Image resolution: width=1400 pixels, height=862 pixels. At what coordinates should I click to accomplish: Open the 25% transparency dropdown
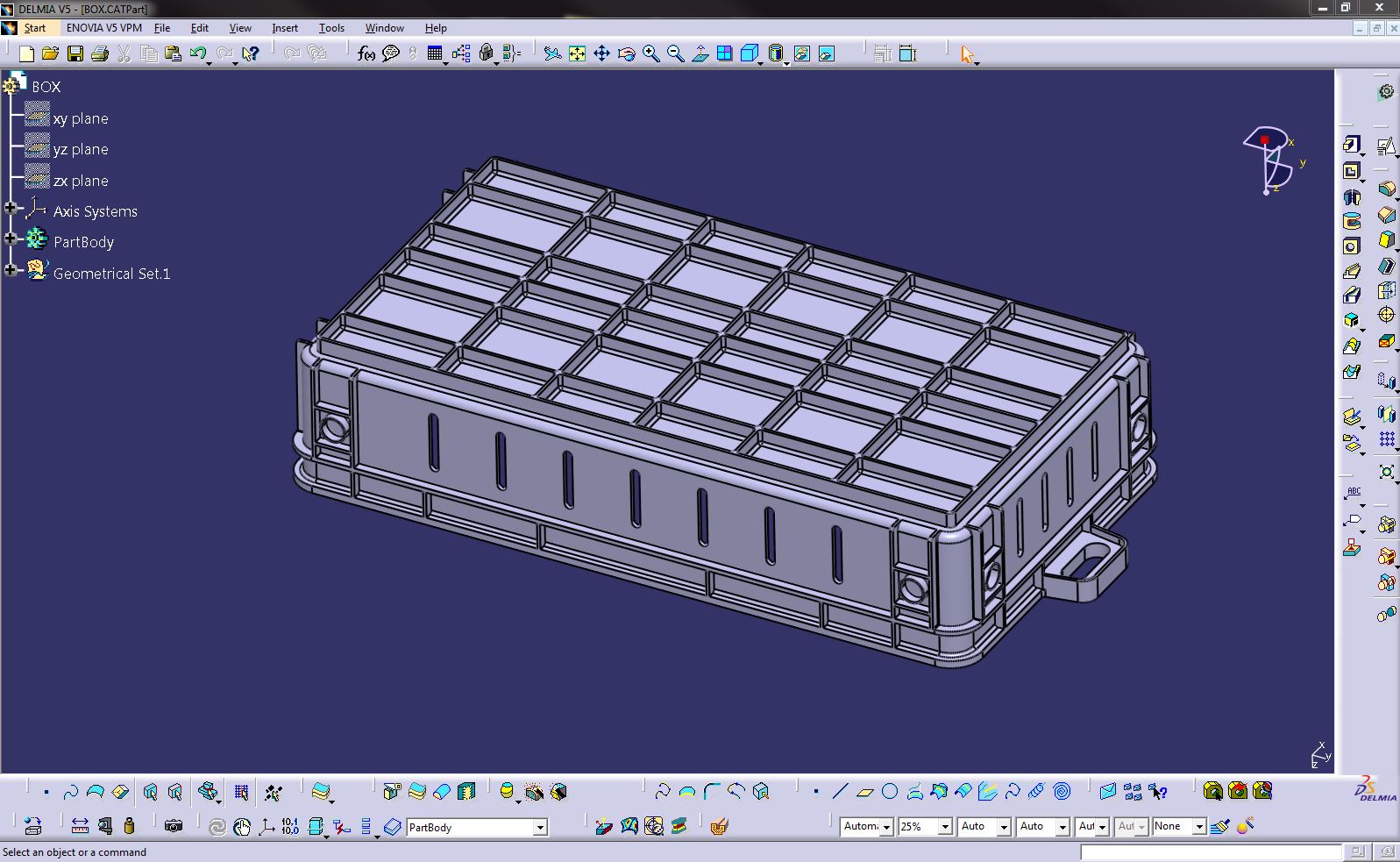click(945, 826)
